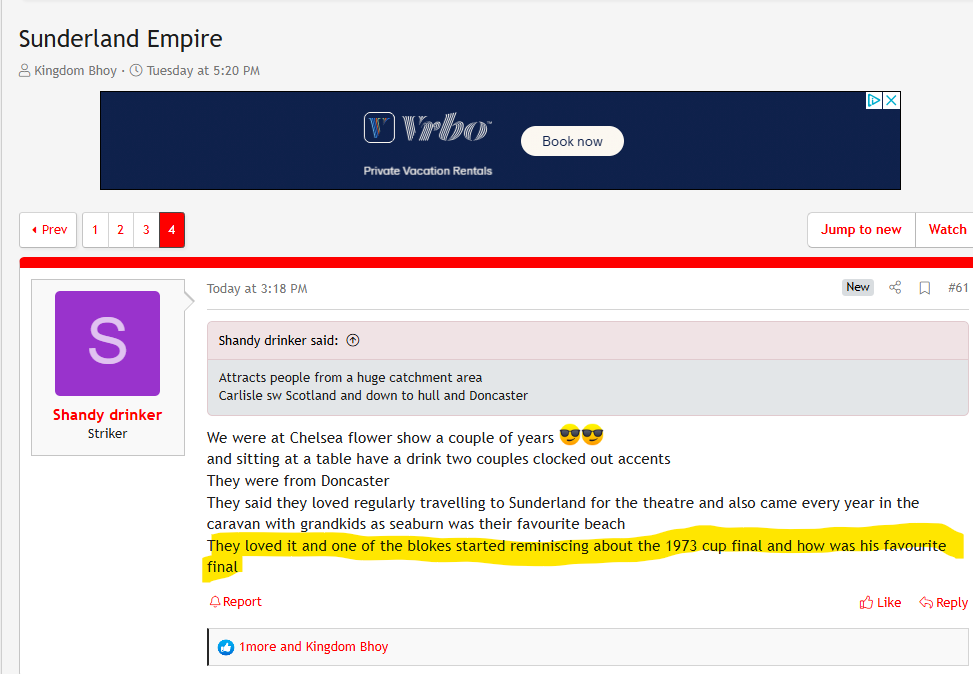Open Shandy drinker username profile link

(107, 415)
